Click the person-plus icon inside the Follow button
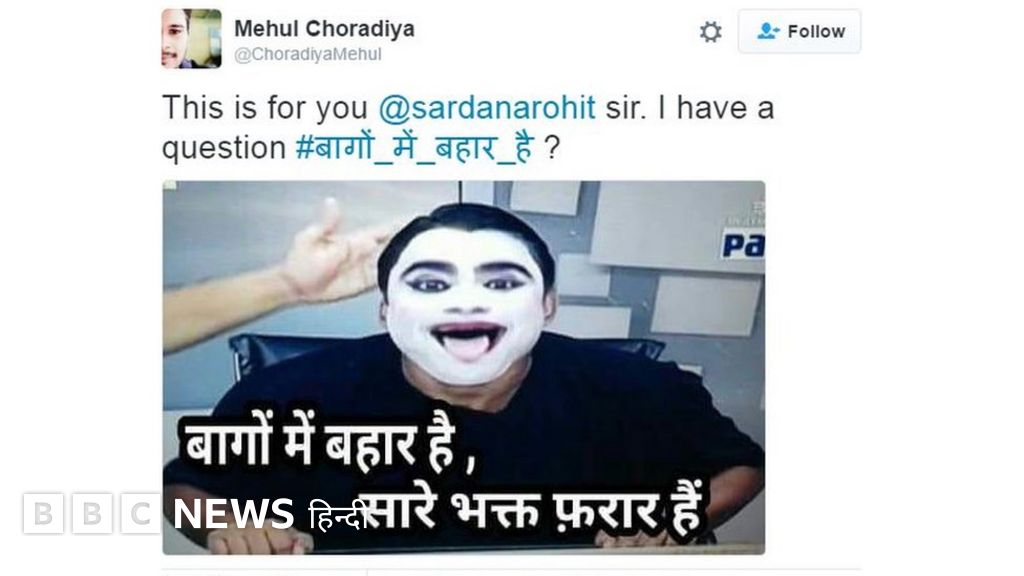 (768, 31)
